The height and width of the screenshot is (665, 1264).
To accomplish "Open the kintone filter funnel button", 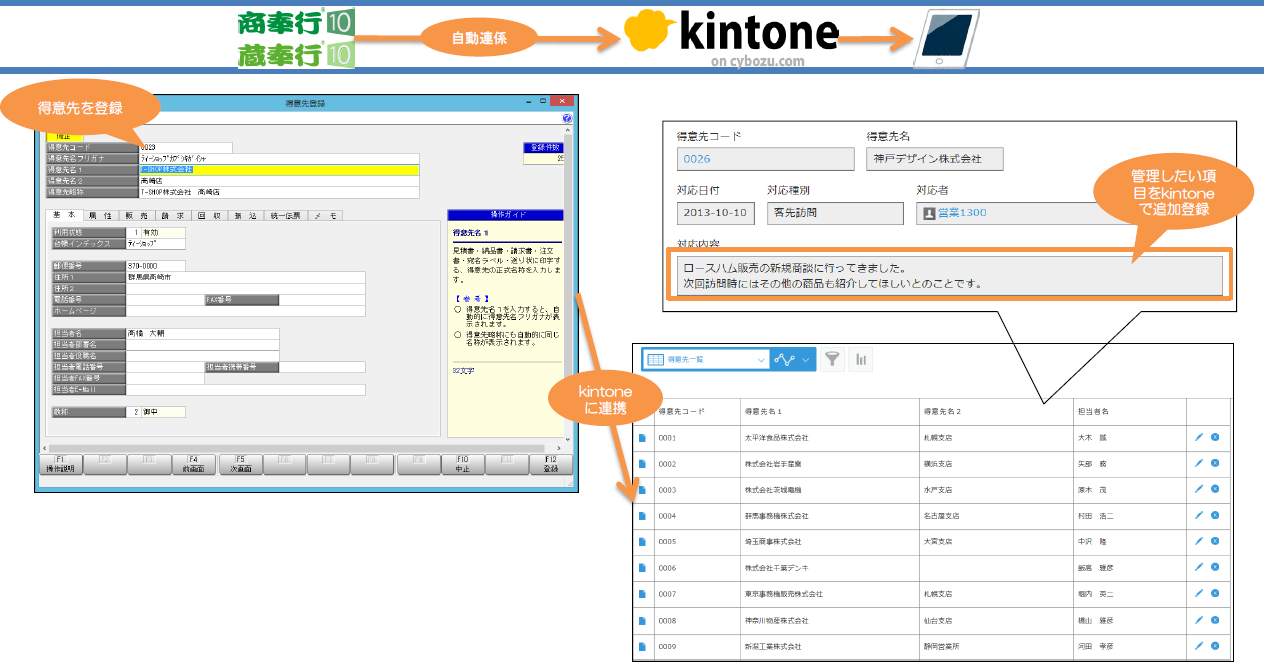I will coord(832,360).
